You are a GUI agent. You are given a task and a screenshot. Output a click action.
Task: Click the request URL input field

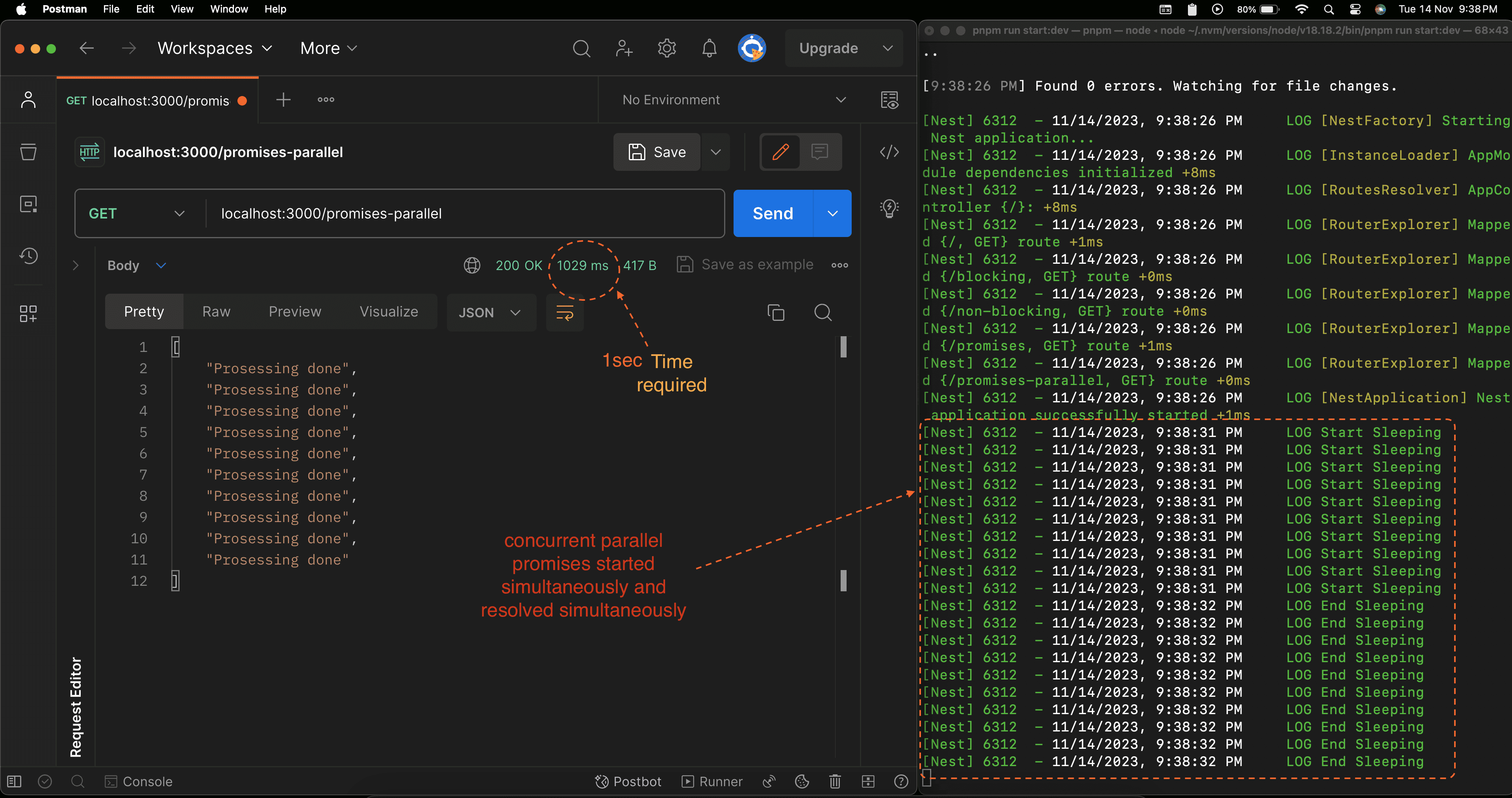pos(465,214)
